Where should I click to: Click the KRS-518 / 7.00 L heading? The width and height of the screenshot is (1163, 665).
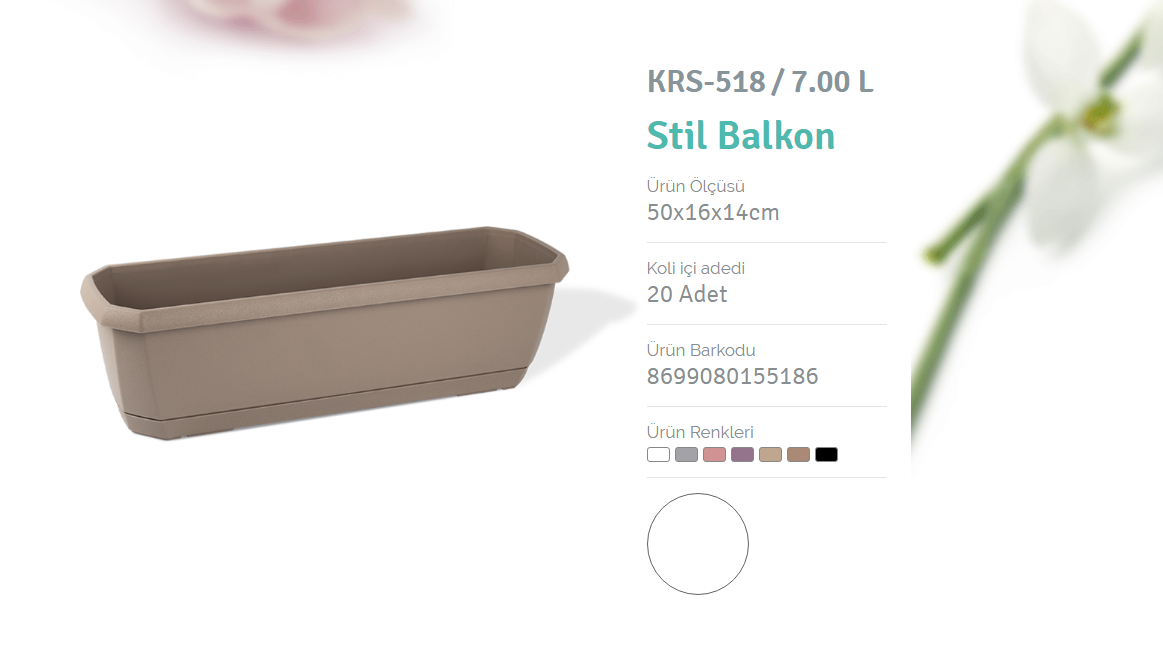pos(760,82)
